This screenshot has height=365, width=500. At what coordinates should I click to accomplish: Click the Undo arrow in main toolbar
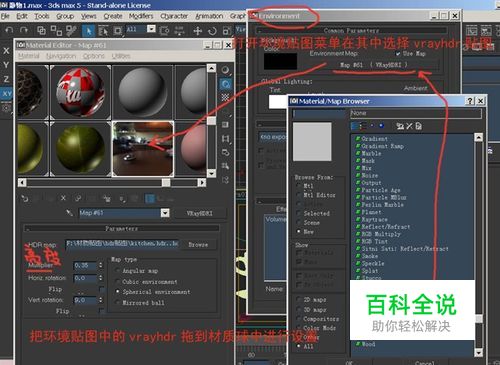point(9,31)
